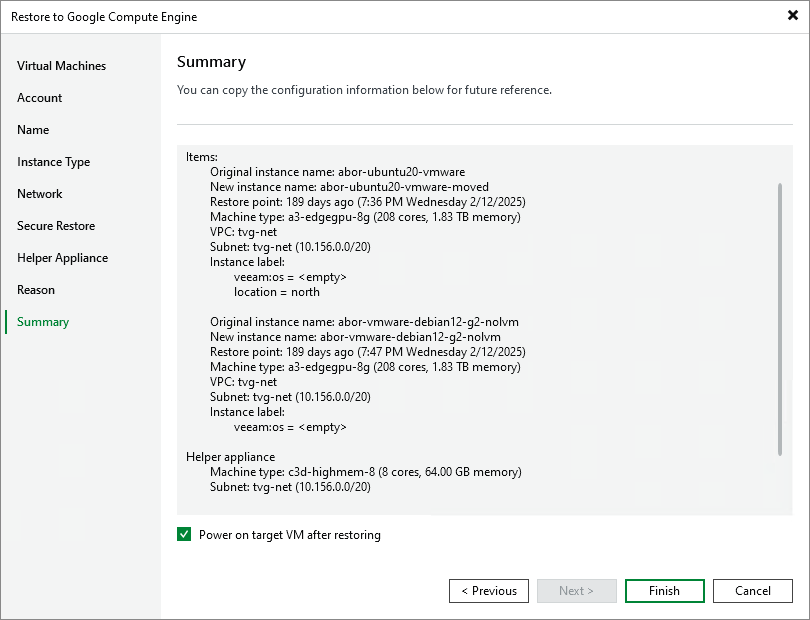Image resolution: width=810 pixels, height=620 pixels.
Task: Click the summary box vertical scrollbar
Action: [780, 319]
